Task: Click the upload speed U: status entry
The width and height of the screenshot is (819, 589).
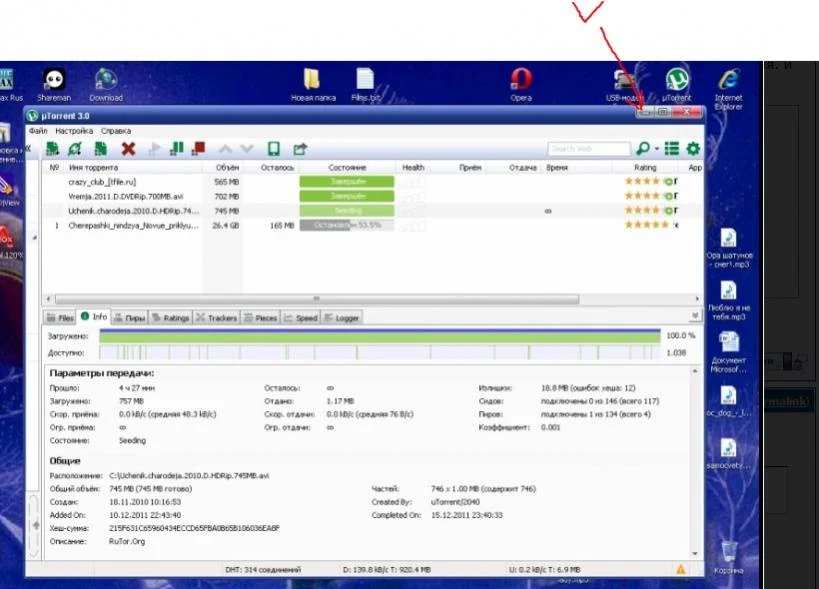Action: [x=544, y=570]
